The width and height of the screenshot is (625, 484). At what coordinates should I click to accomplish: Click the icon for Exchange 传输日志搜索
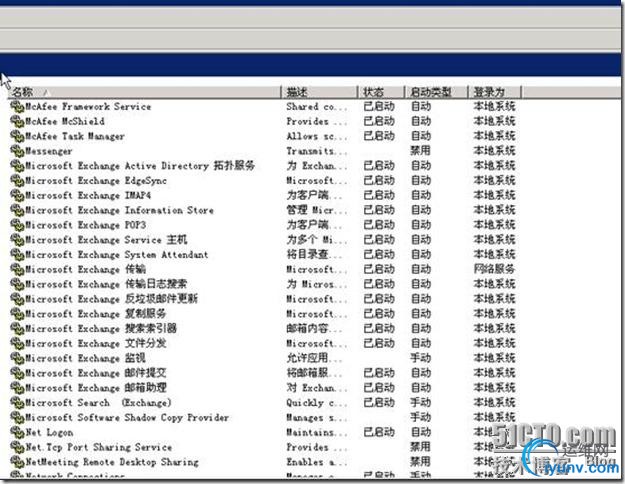point(17,284)
